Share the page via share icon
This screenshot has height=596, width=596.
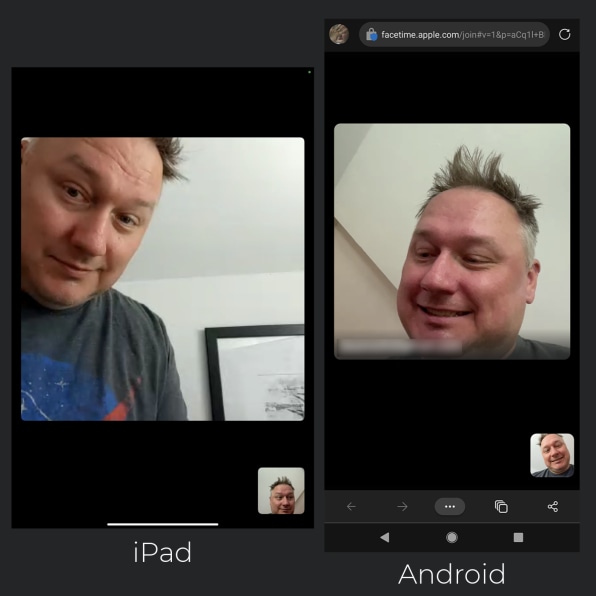(553, 506)
